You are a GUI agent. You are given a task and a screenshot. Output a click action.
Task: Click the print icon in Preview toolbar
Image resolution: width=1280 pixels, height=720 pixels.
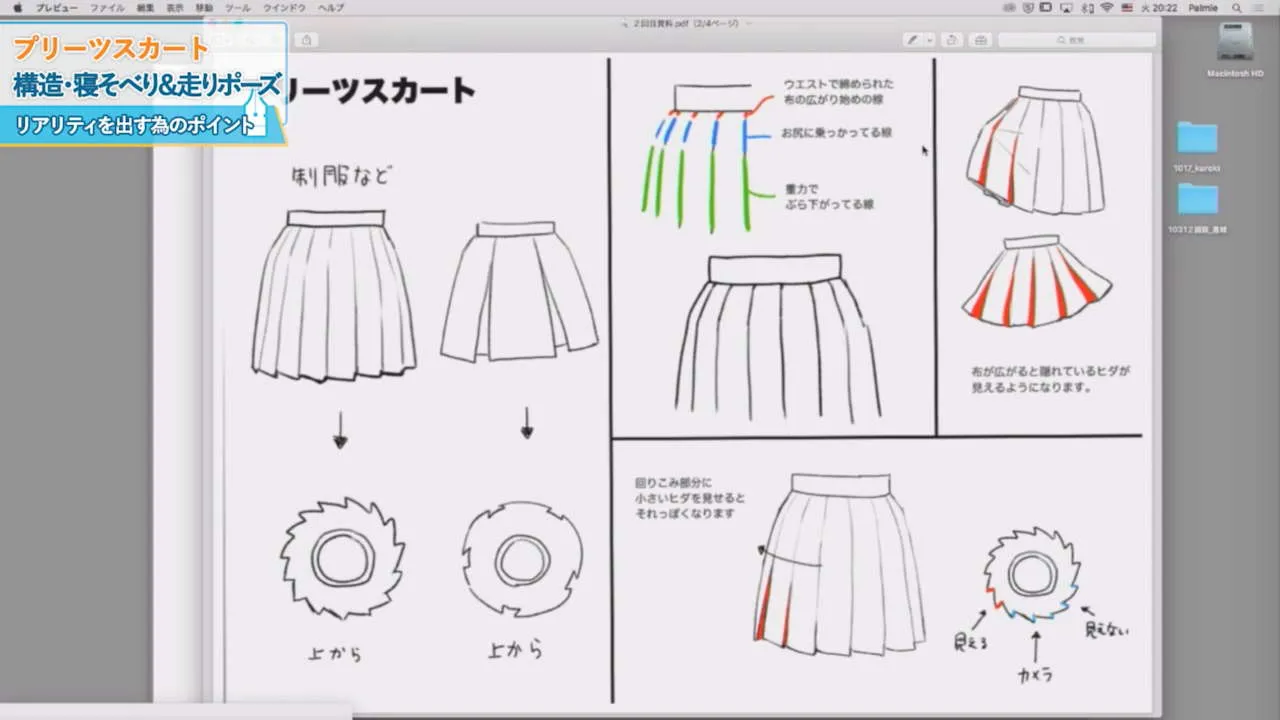point(981,39)
